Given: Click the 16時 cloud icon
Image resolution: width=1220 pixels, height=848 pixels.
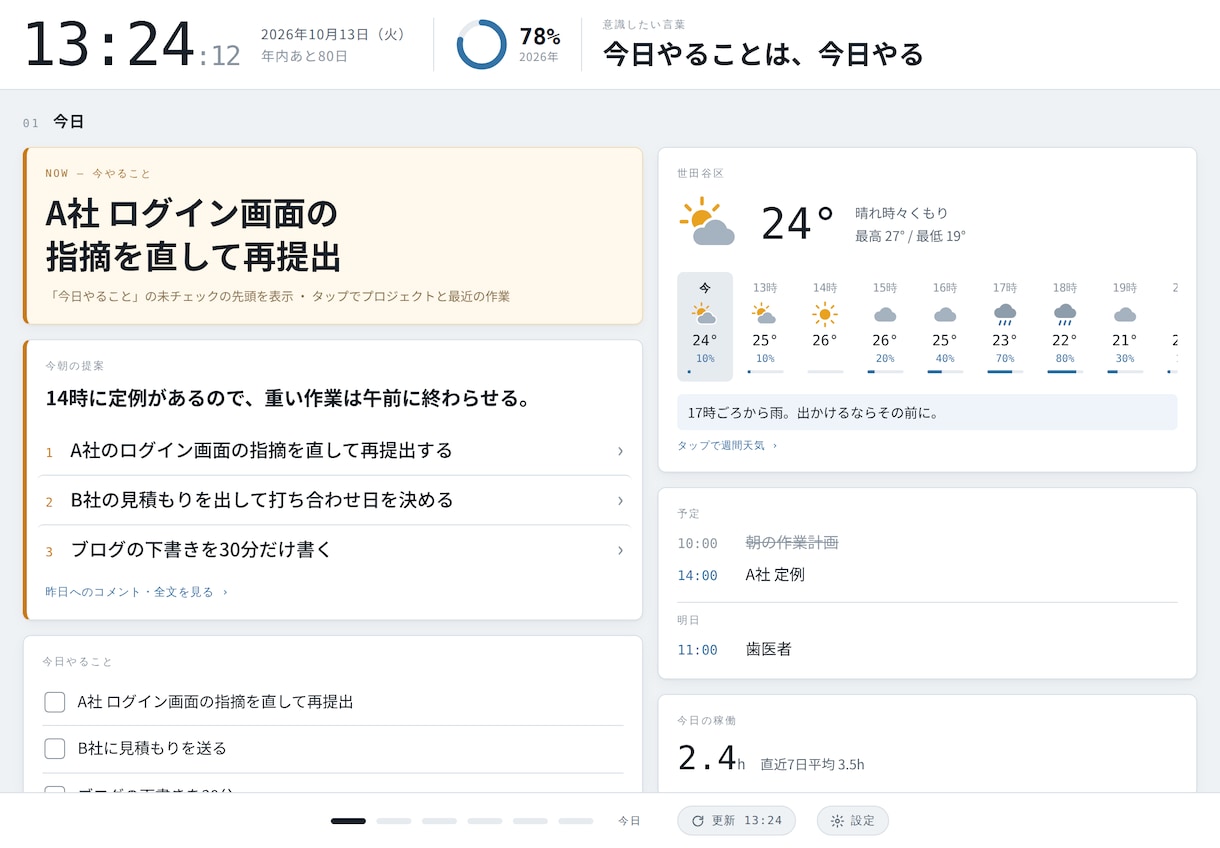Looking at the screenshot, I should pyautogui.click(x=945, y=314).
